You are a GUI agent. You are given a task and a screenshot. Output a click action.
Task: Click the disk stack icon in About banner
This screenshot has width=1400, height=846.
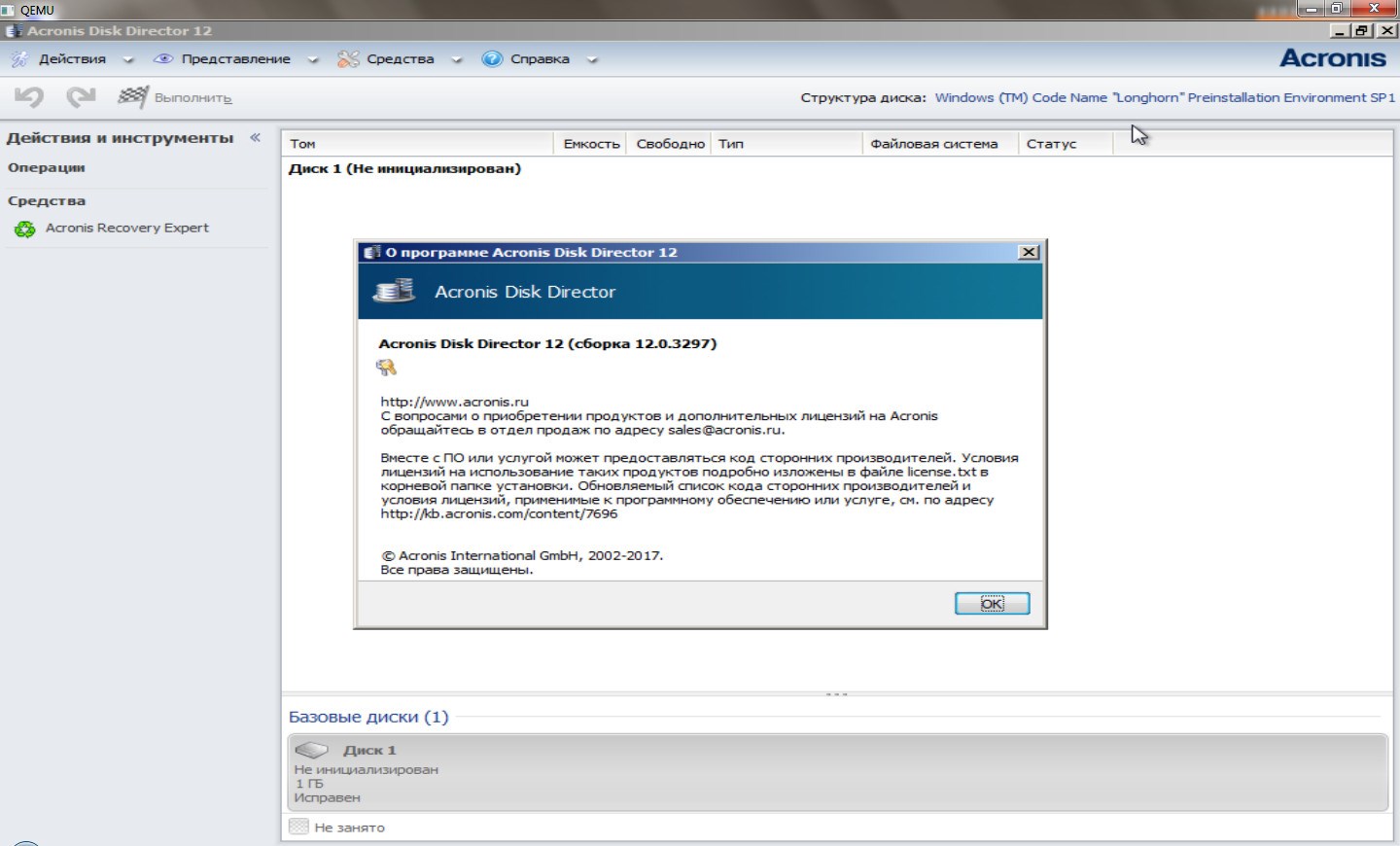click(x=395, y=291)
